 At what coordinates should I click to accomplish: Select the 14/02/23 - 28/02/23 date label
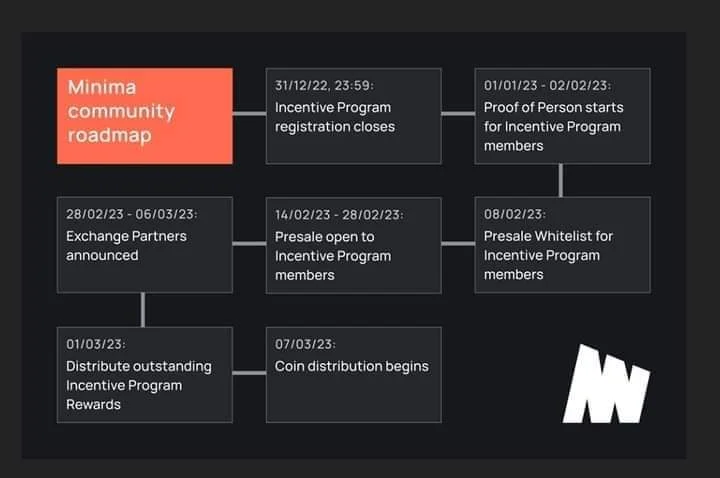point(339,215)
